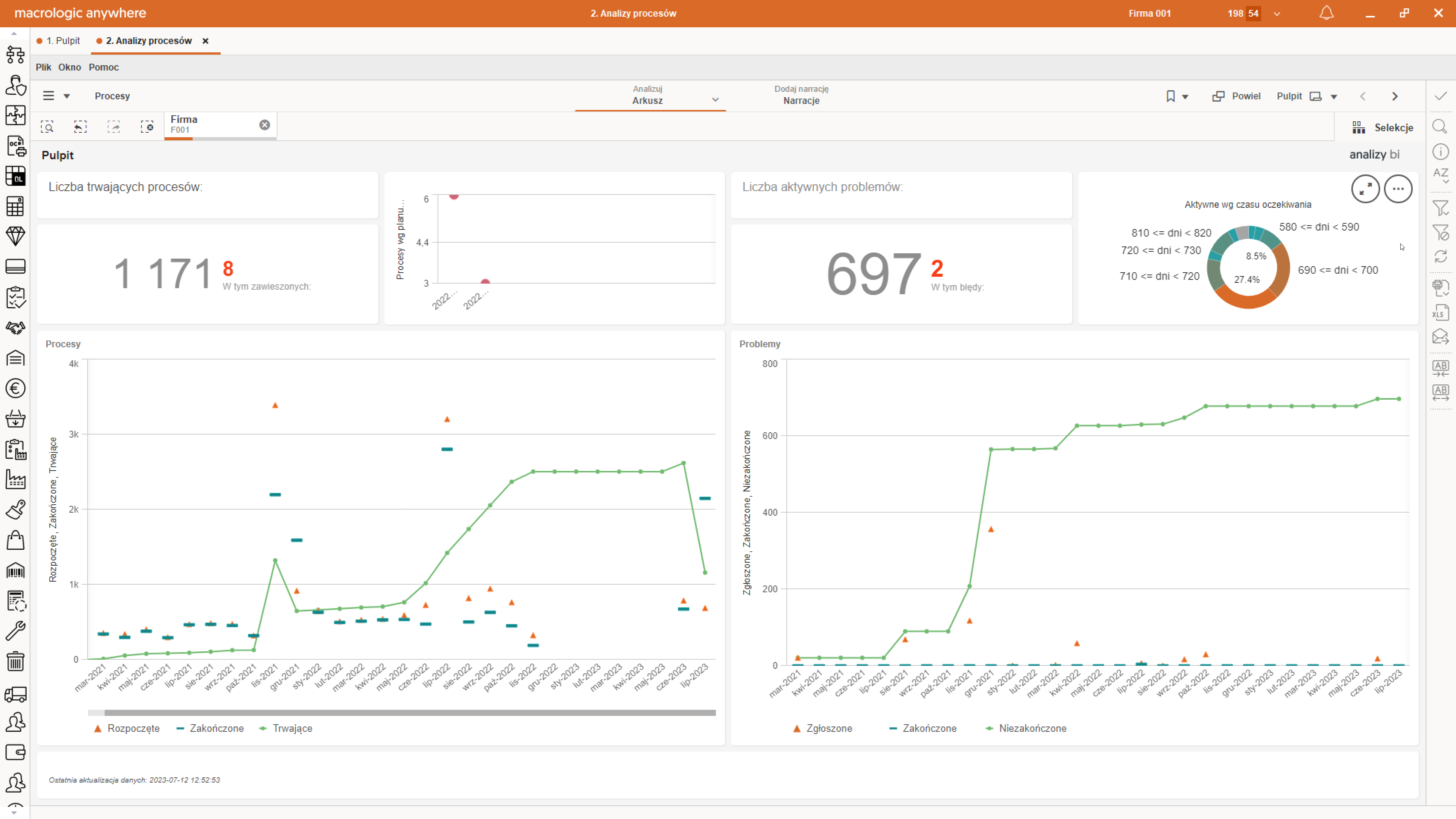
Task: Click the Euro currency sidebar icon
Action: pos(15,389)
